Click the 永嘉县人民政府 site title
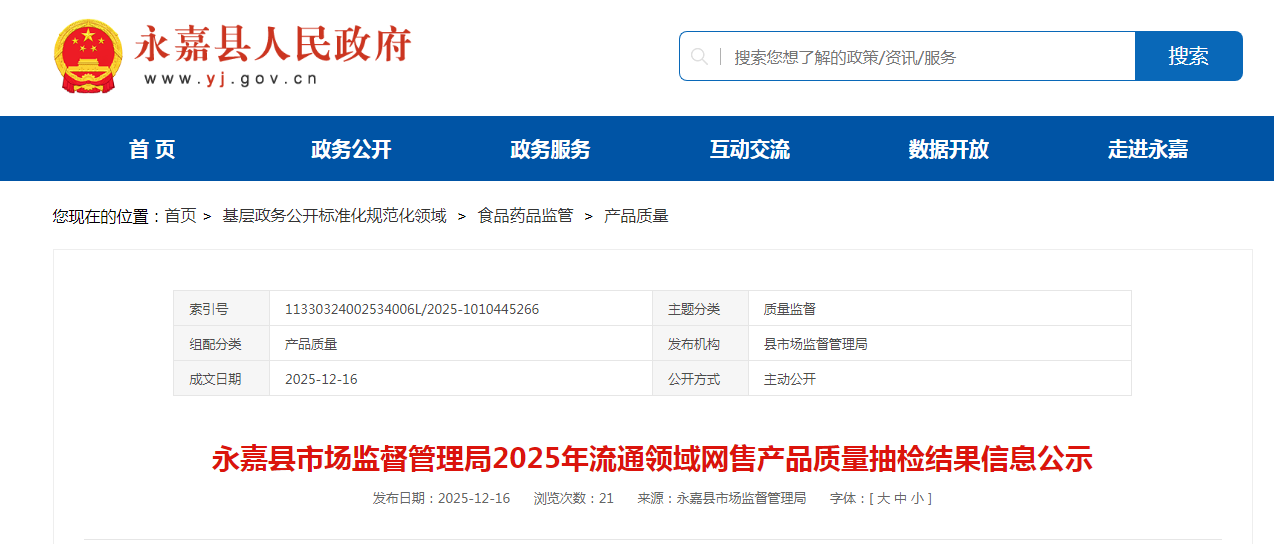1274x544 pixels. (x=272, y=44)
